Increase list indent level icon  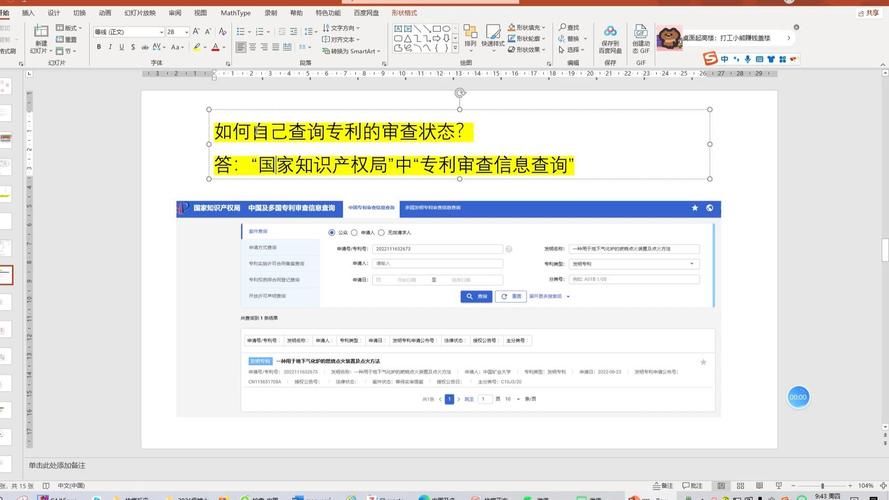coord(294,32)
